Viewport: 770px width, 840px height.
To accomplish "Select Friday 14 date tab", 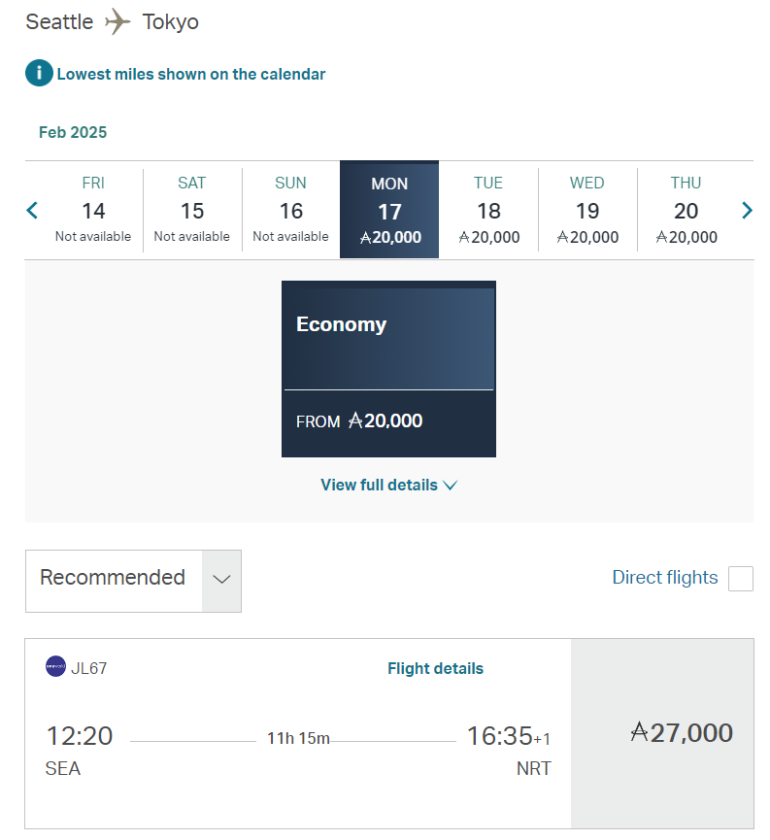I will pyautogui.click(x=93, y=210).
